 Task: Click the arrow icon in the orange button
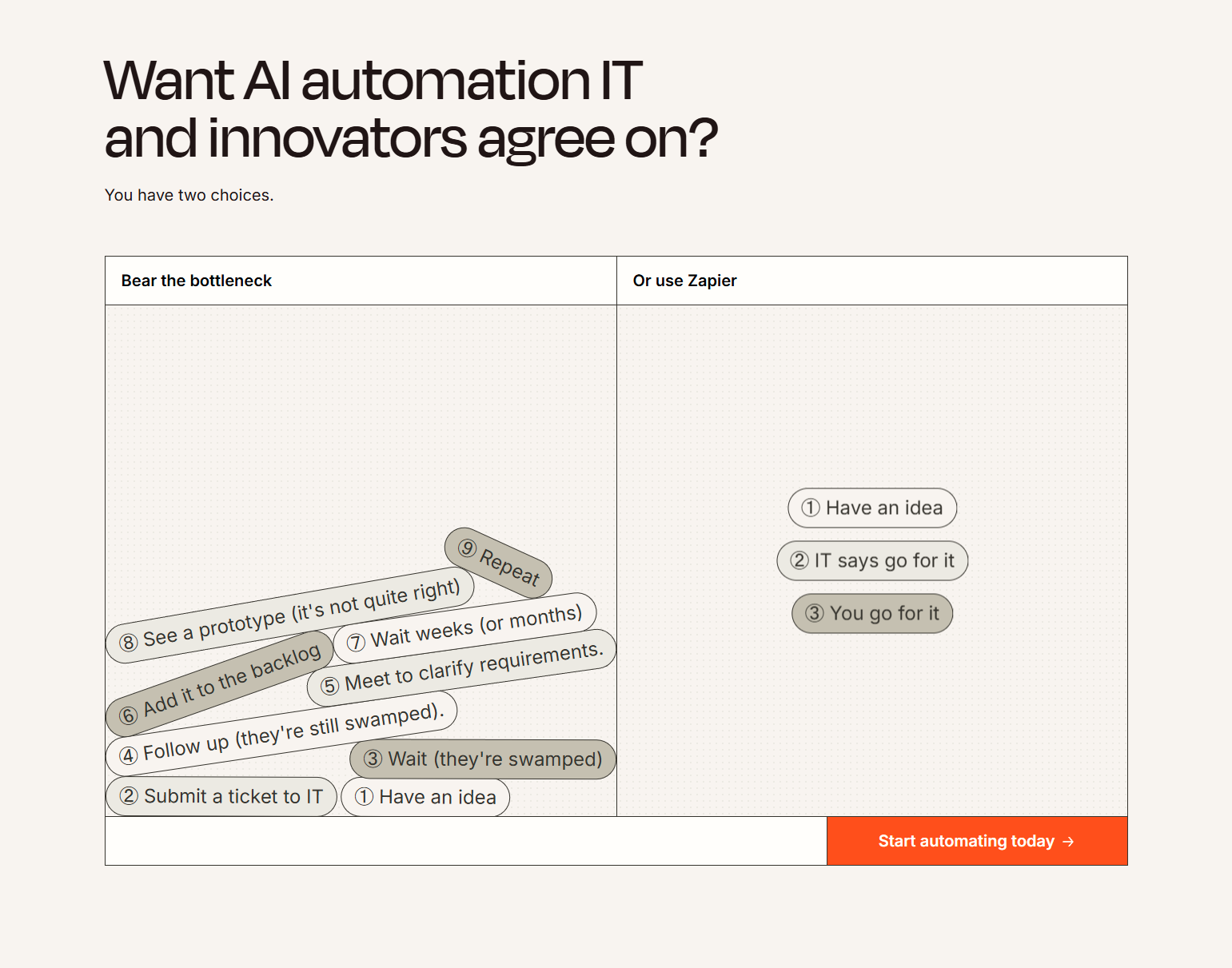pyautogui.click(x=1067, y=841)
